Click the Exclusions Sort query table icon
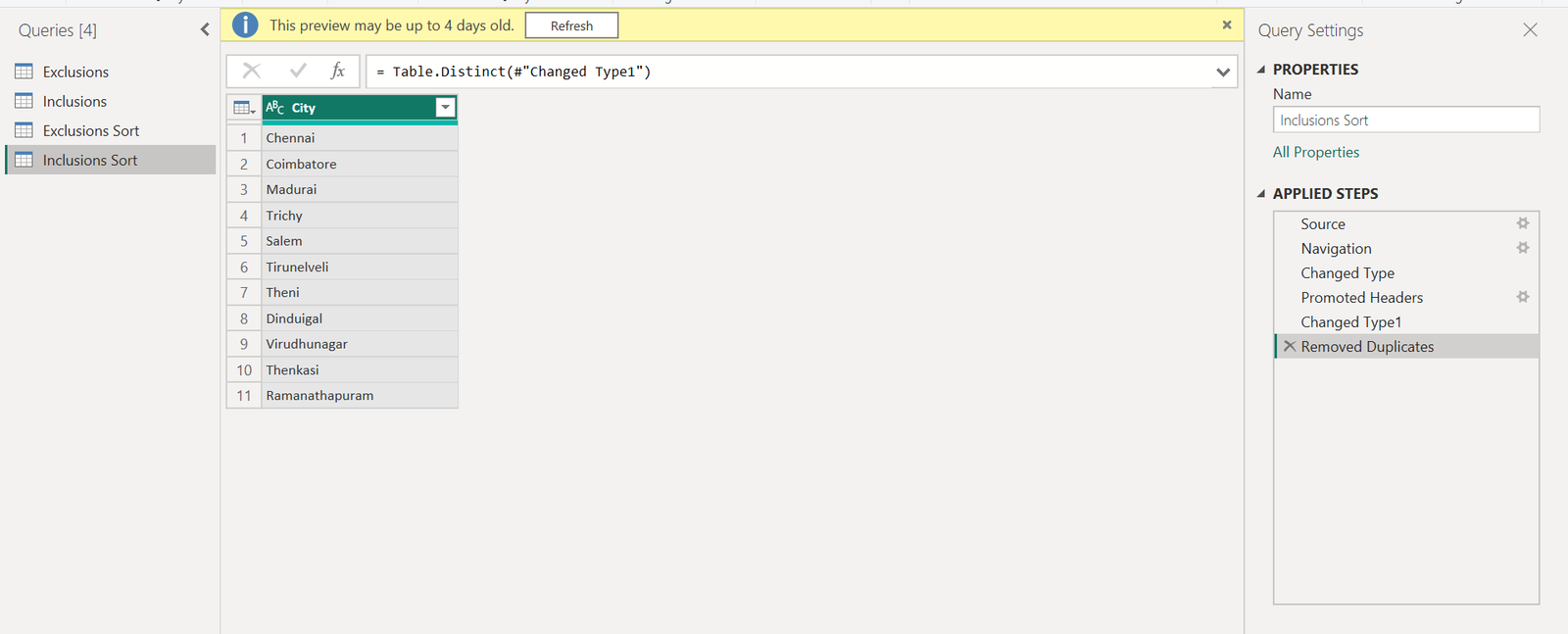The image size is (1568, 634). tap(24, 130)
